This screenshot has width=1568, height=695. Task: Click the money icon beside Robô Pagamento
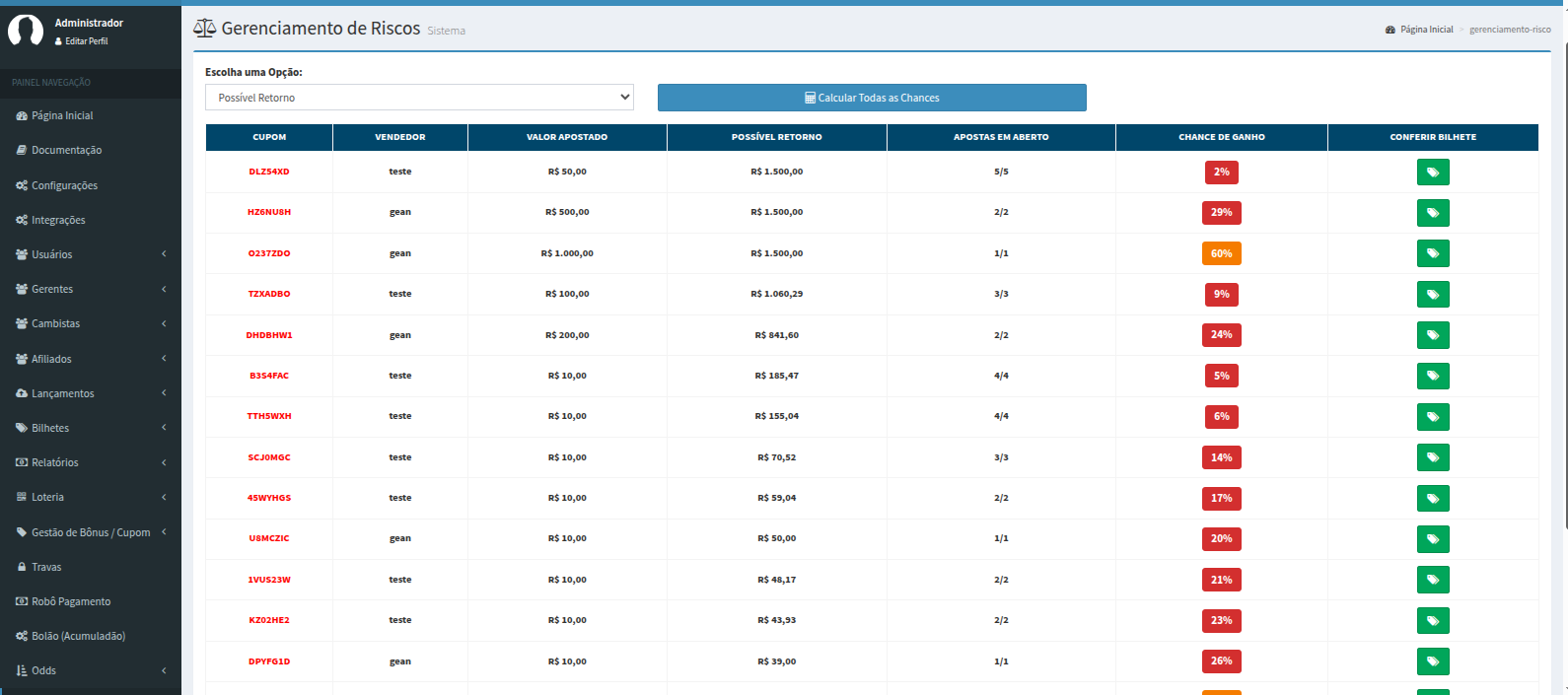[x=22, y=601]
